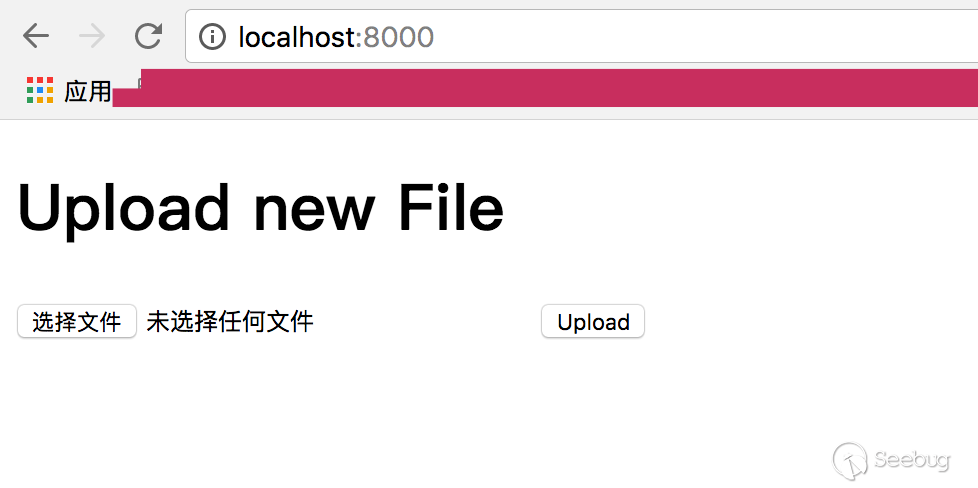Click the Seebug watermark text
The height and width of the screenshot is (488, 978).
[x=911, y=461]
